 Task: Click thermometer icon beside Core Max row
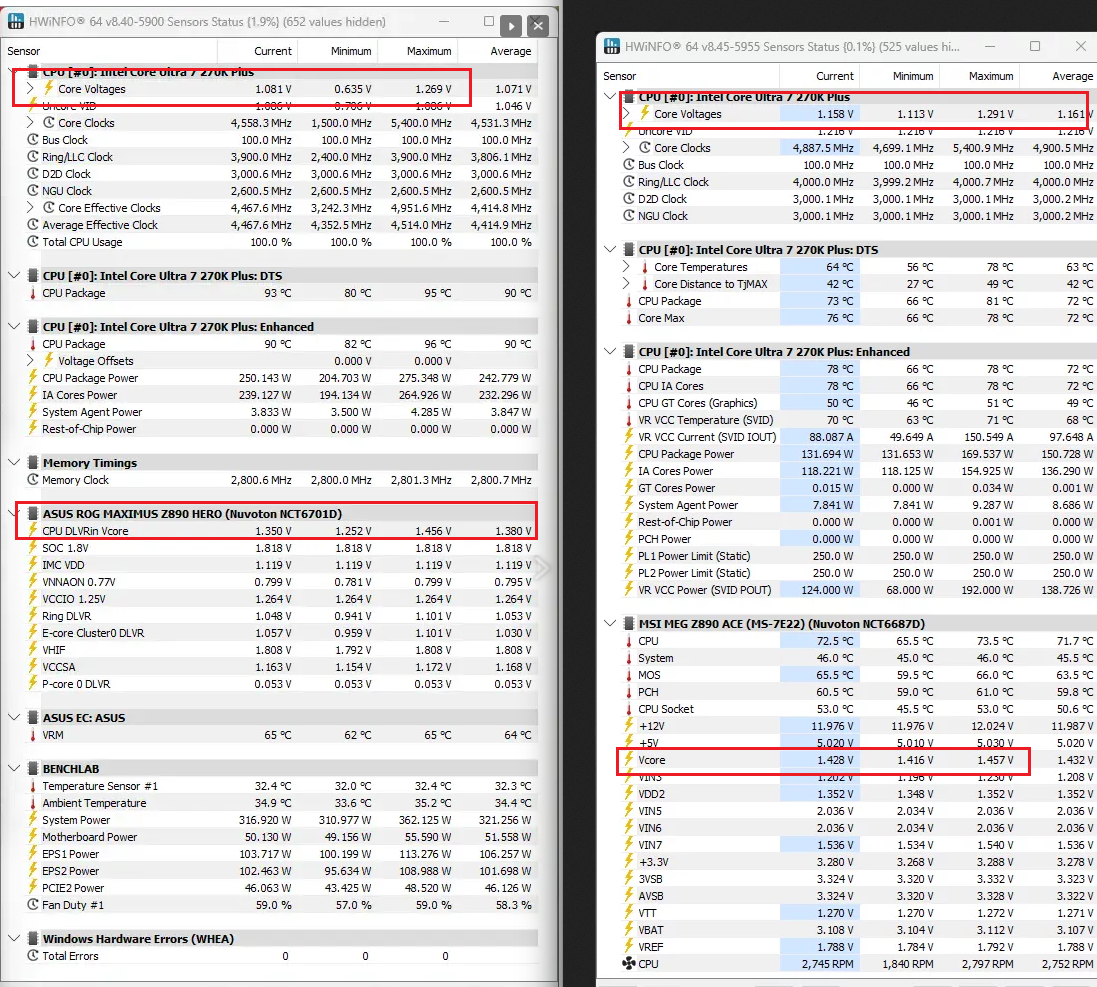(629, 318)
